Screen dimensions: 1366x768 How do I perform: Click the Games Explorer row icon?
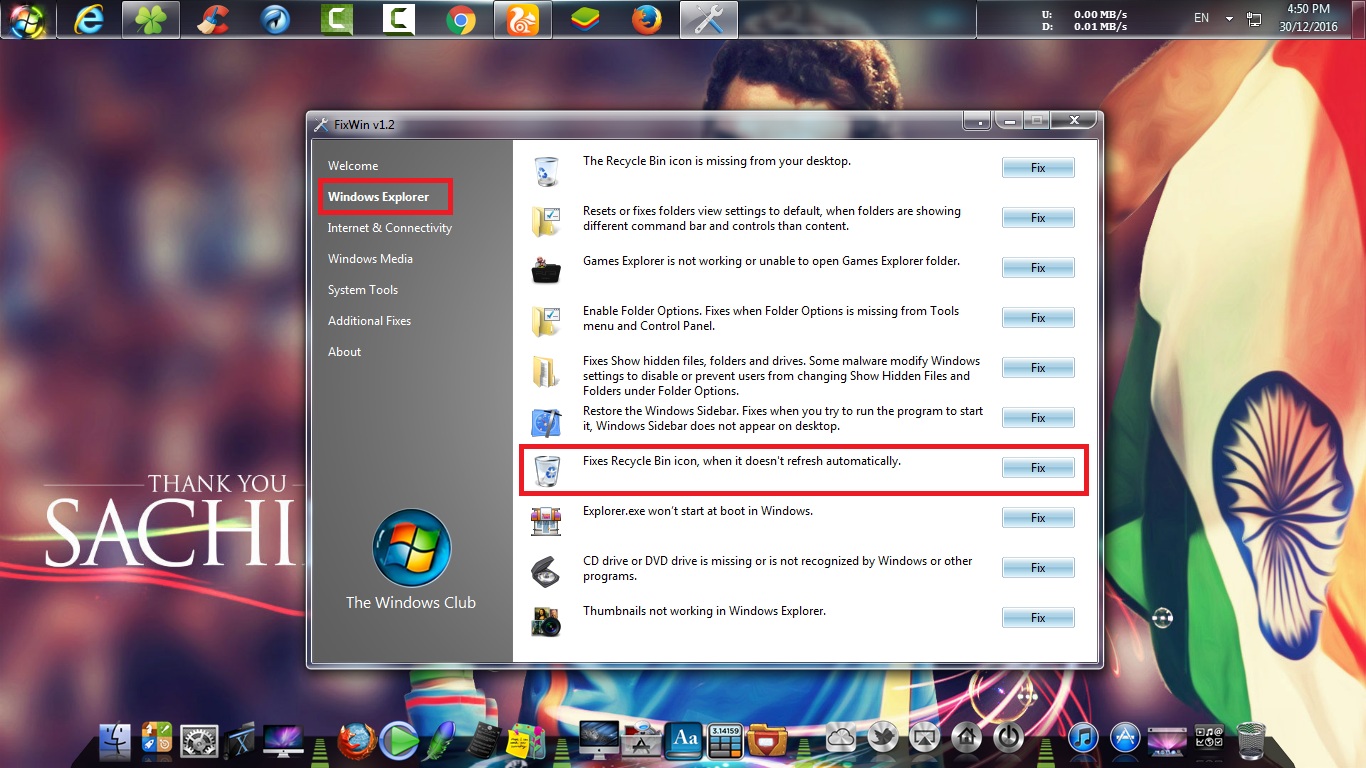point(546,271)
